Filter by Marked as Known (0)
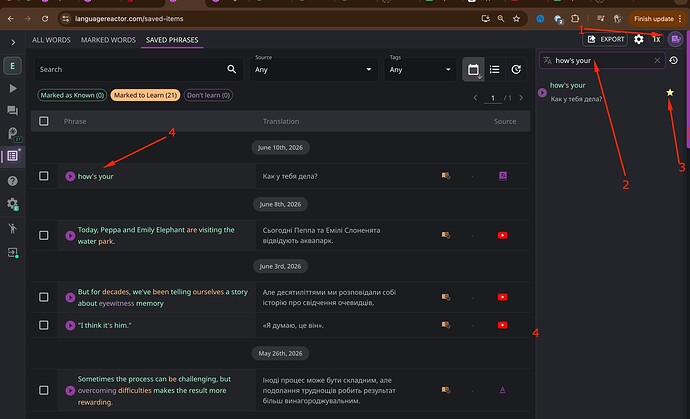690x419 pixels. pyautogui.click(x=72, y=95)
